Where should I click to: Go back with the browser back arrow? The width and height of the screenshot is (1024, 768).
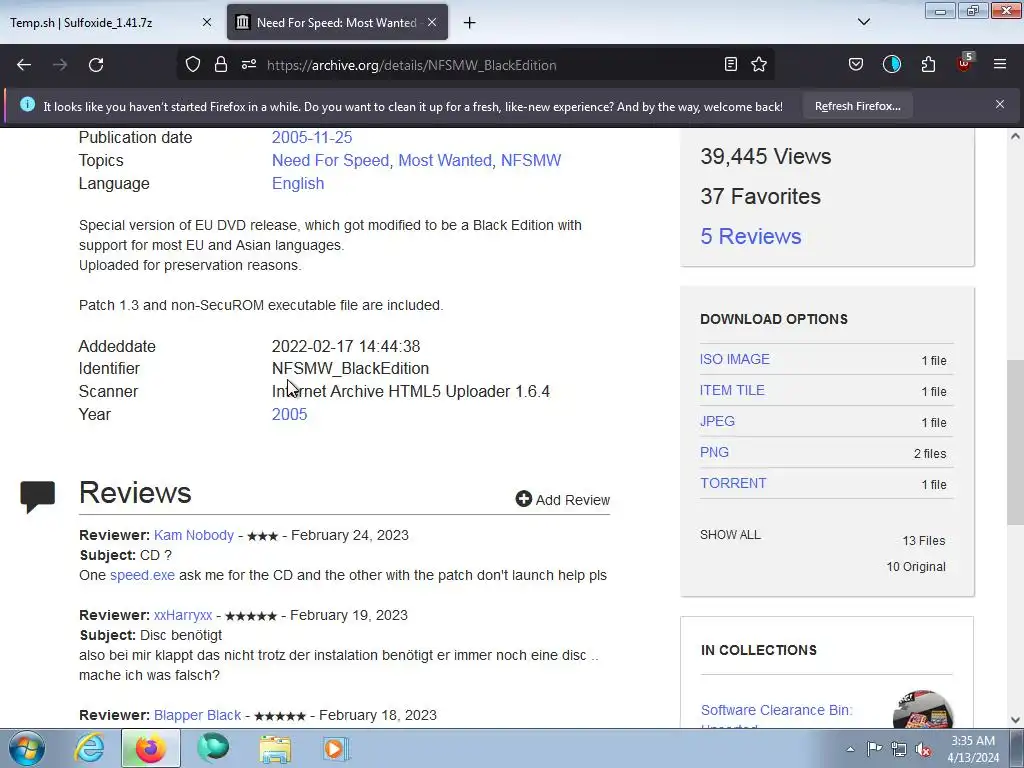pos(24,65)
